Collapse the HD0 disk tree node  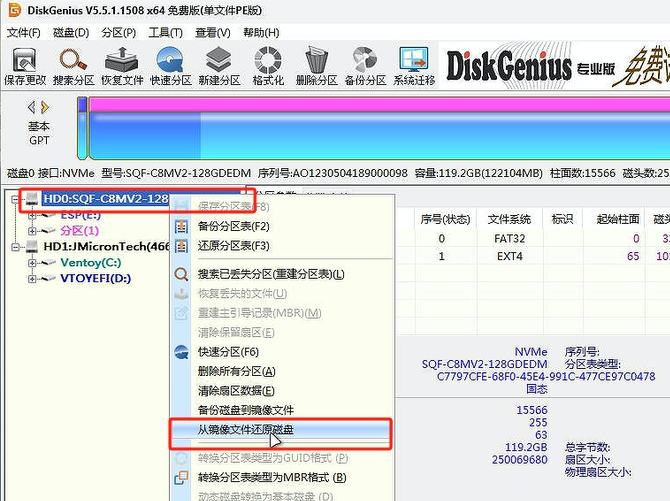(x=15, y=199)
